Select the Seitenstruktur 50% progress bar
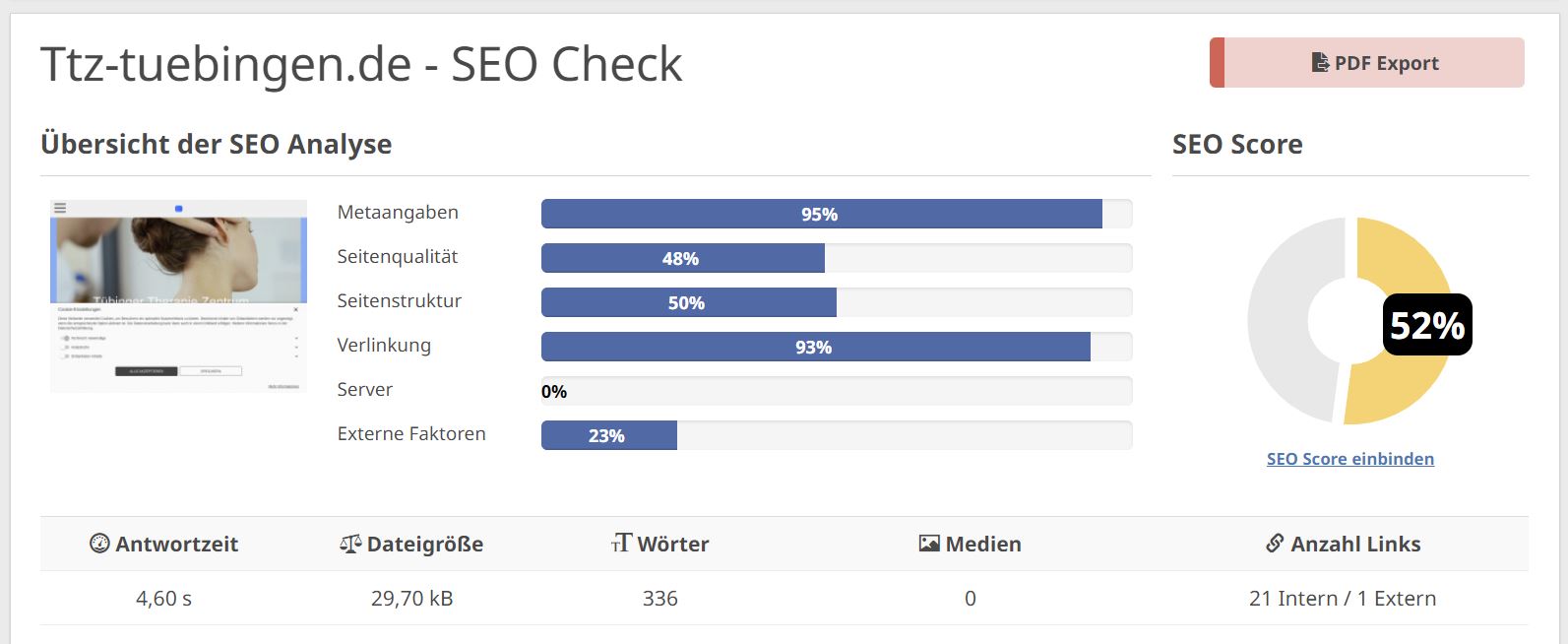This screenshot has width=1568, height=644. pyautogui.click(x=688, y=302)
